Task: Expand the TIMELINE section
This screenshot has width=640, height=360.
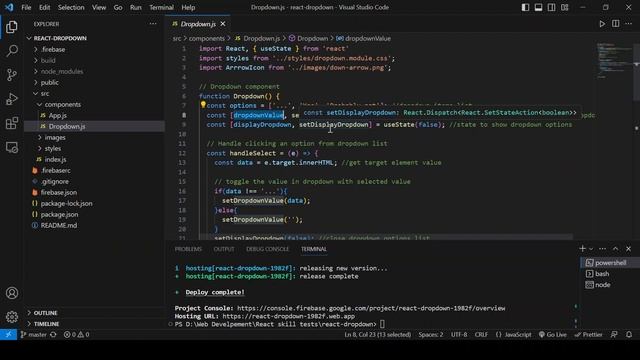Action: [46, 324]
